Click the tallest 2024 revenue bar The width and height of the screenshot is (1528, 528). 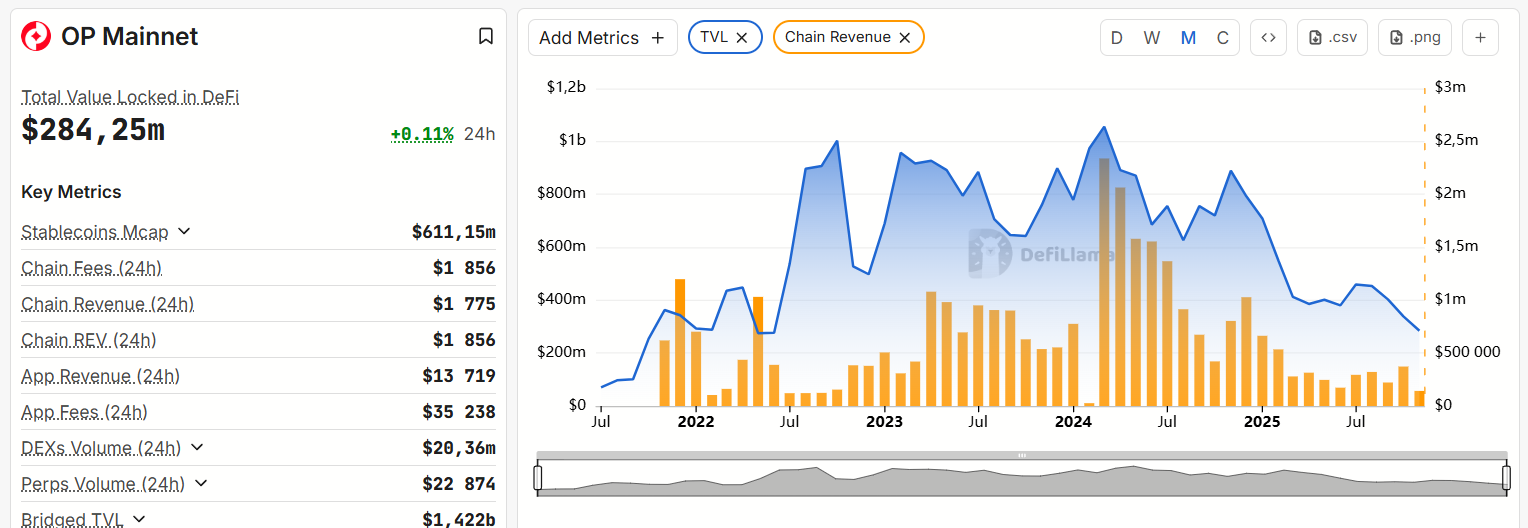(x=1104, y=282)
